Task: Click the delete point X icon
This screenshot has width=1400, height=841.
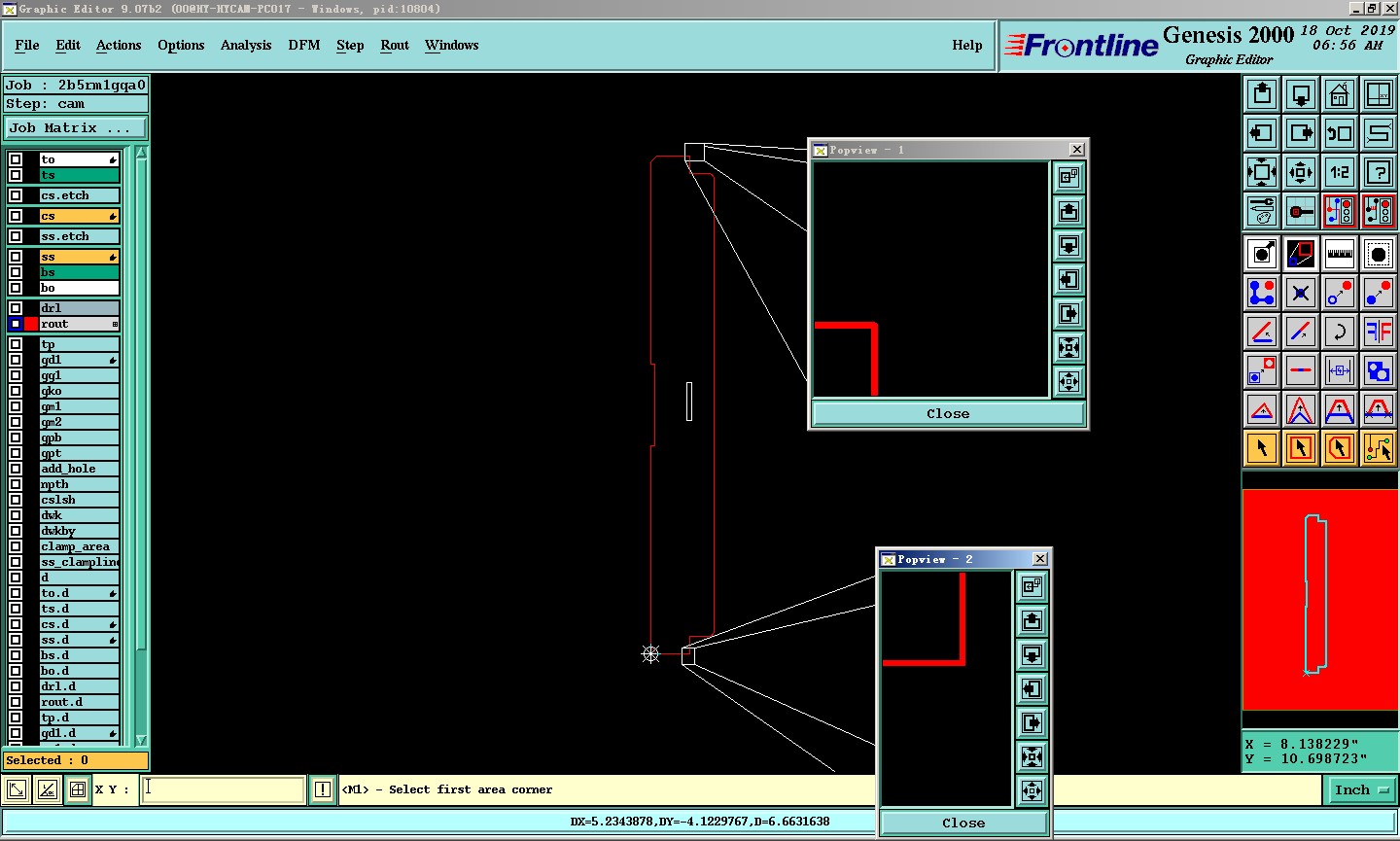Action: tap(1301, 293)
